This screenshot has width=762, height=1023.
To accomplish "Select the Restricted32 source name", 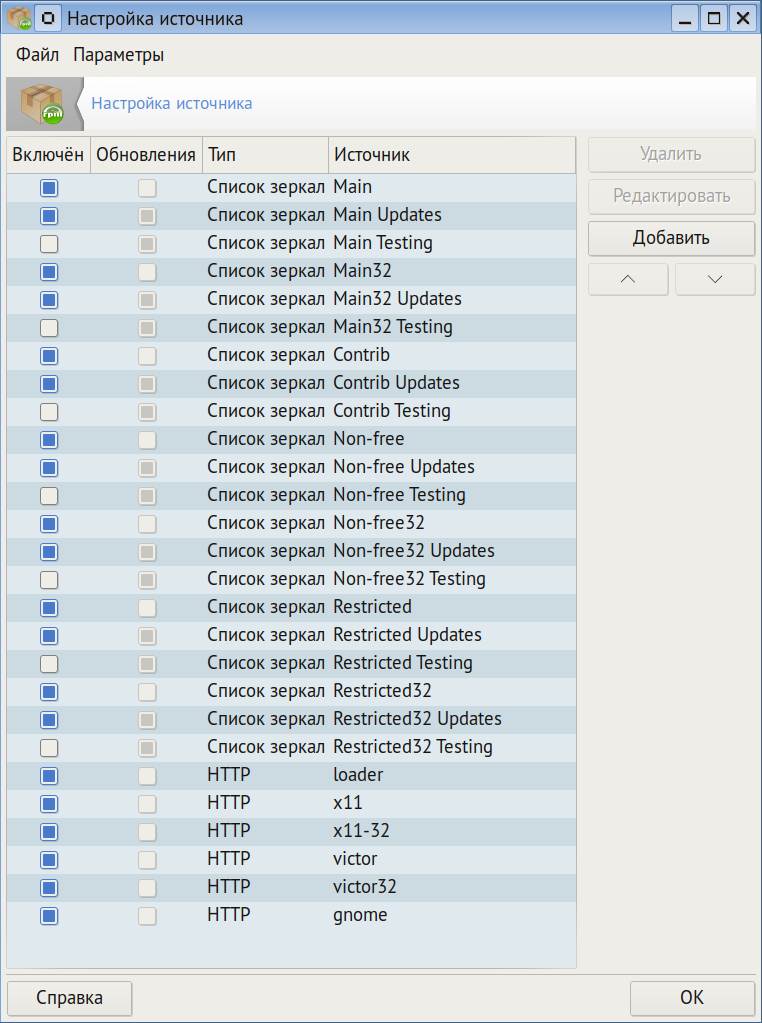I will point(382,692).
